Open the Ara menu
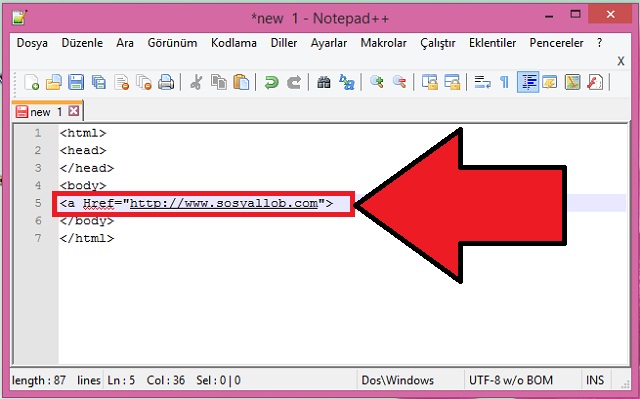The image size is (640, 399). 125,43
